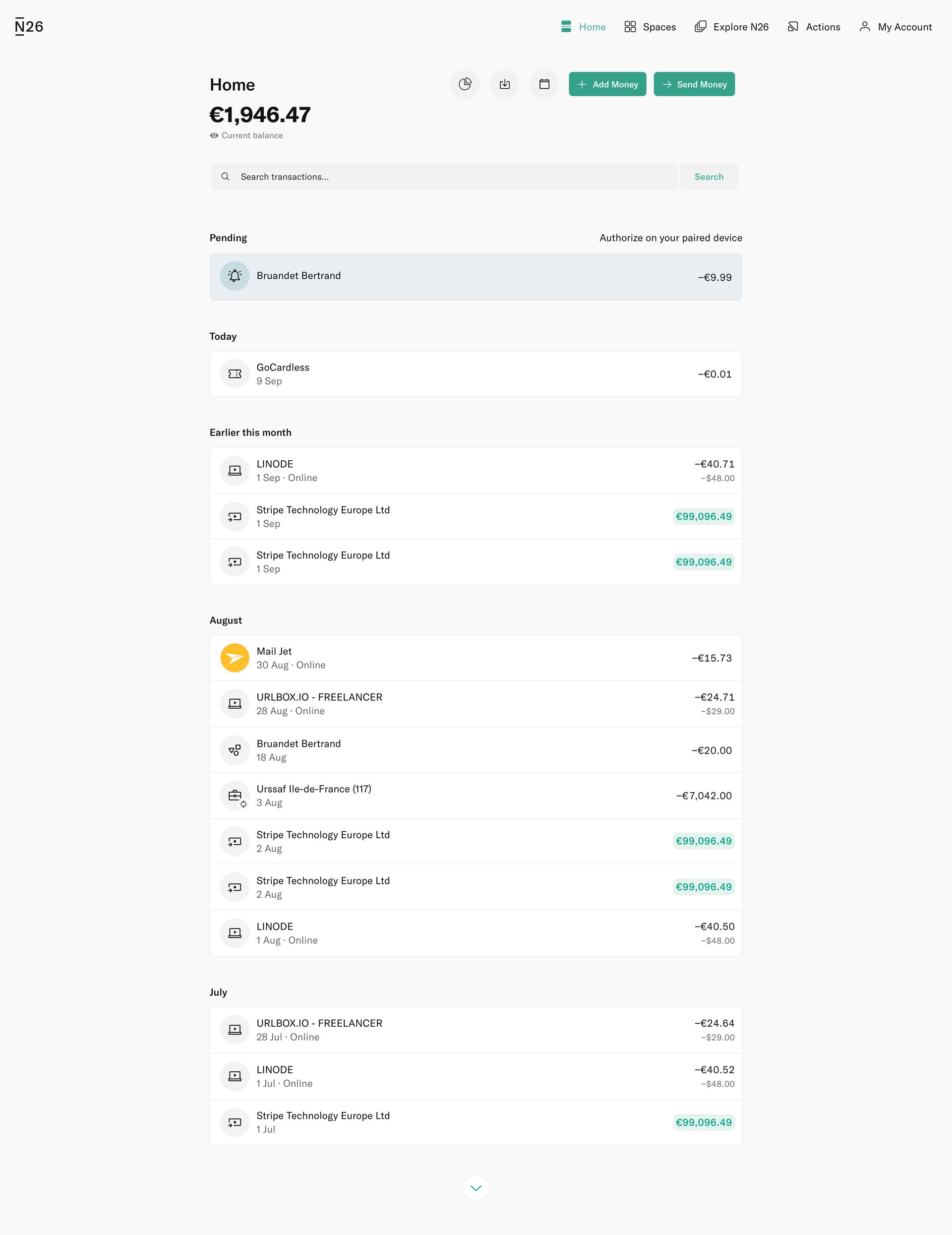Click the download statement icon

point(504,84)
